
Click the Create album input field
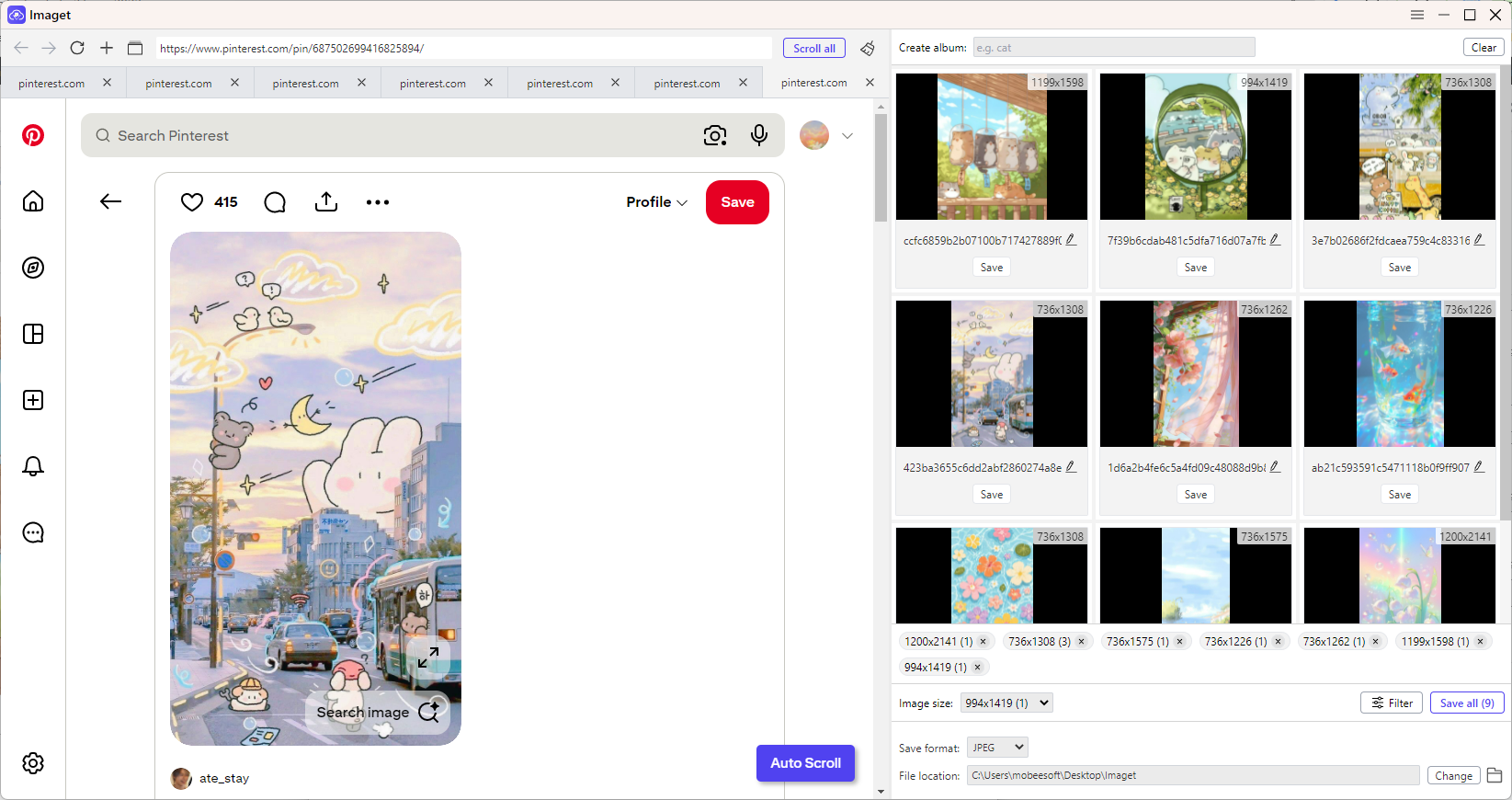point(1114,47)
